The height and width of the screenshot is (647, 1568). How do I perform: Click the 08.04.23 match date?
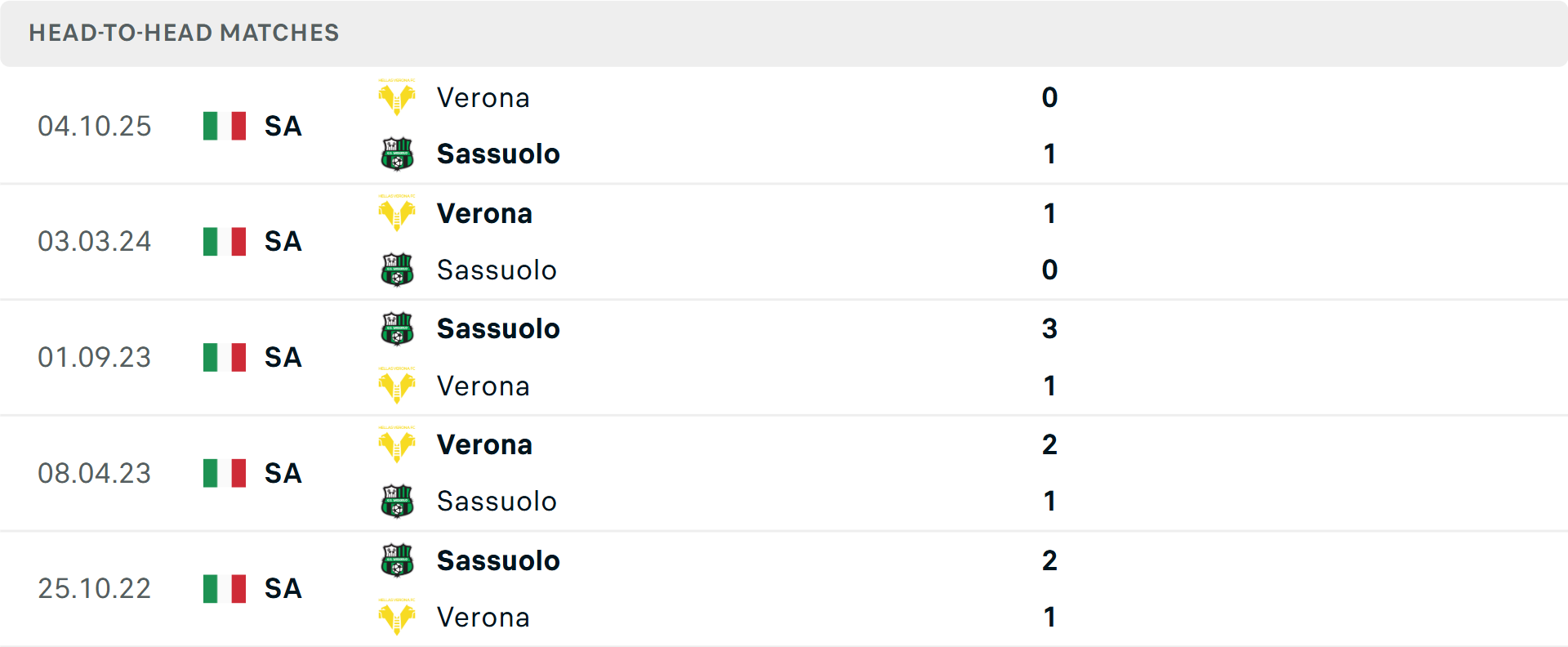click(x=95, y=473)
